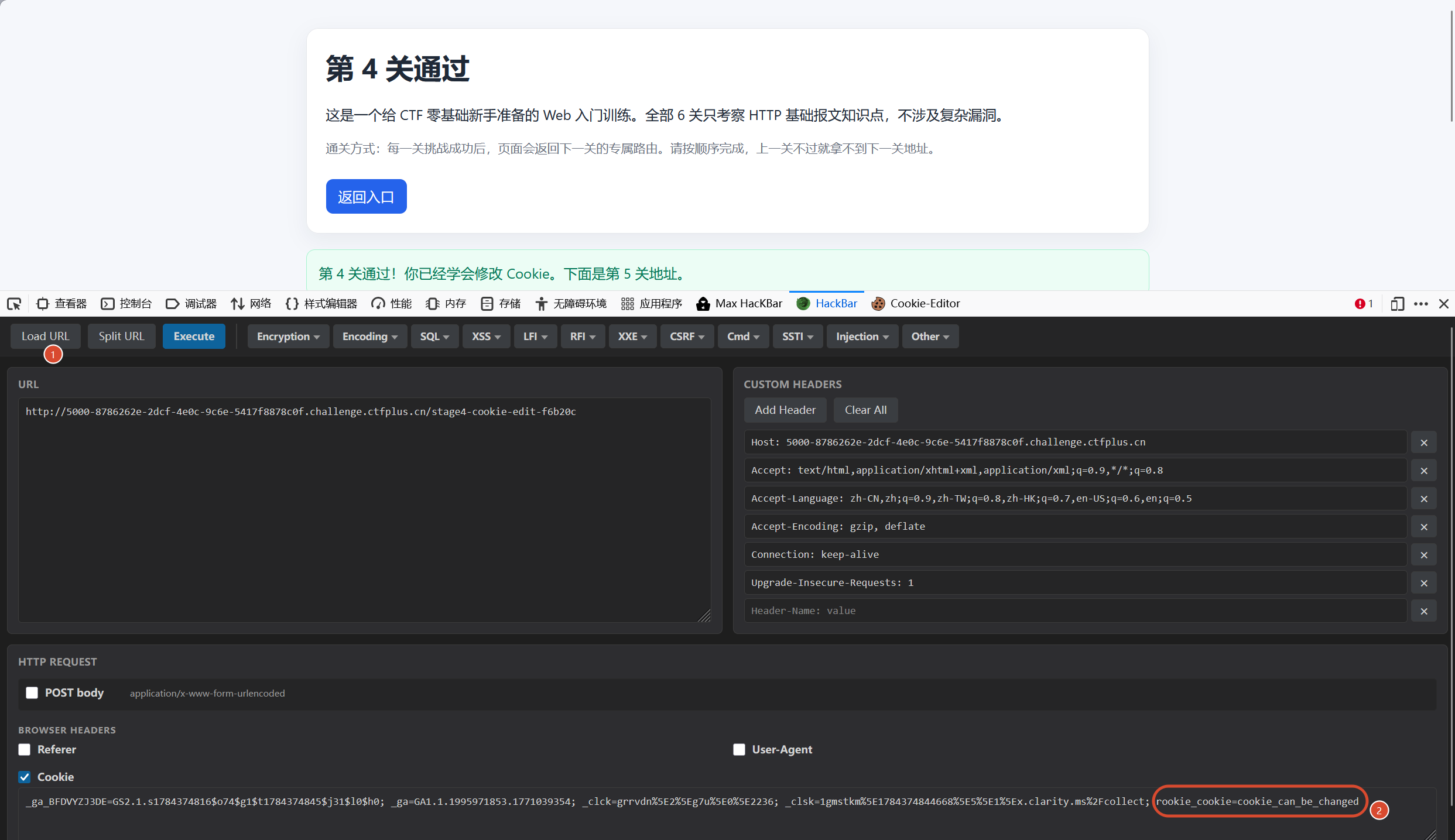
Task: Remove the Host header row
Action: pos(1424,443)
